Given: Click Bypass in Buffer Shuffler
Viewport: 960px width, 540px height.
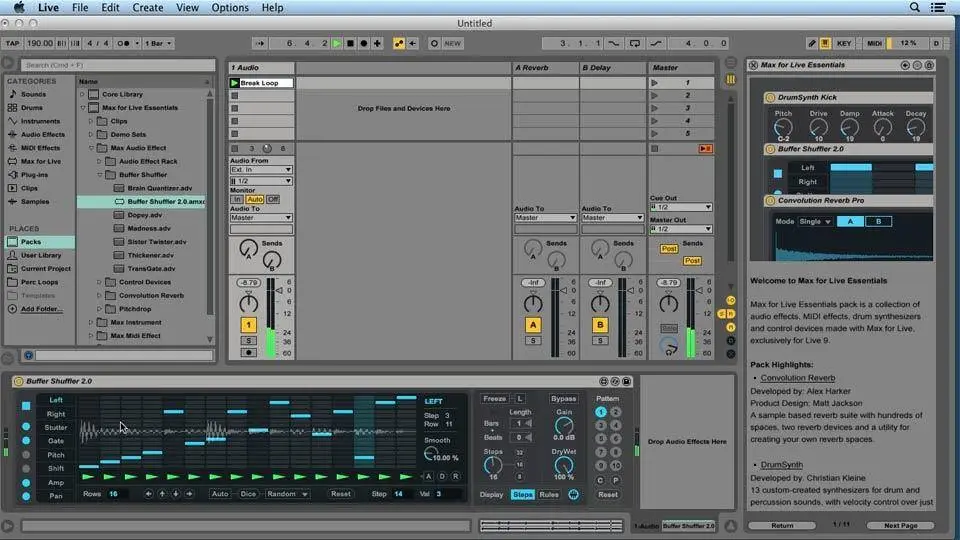Looking at the screenshot, I should coord(563,399).
